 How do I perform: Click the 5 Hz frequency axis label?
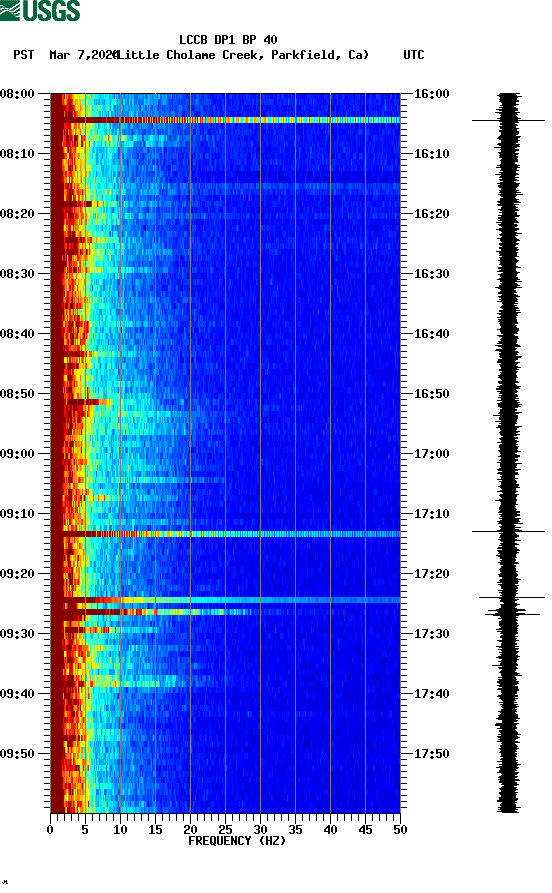(85, 830)
